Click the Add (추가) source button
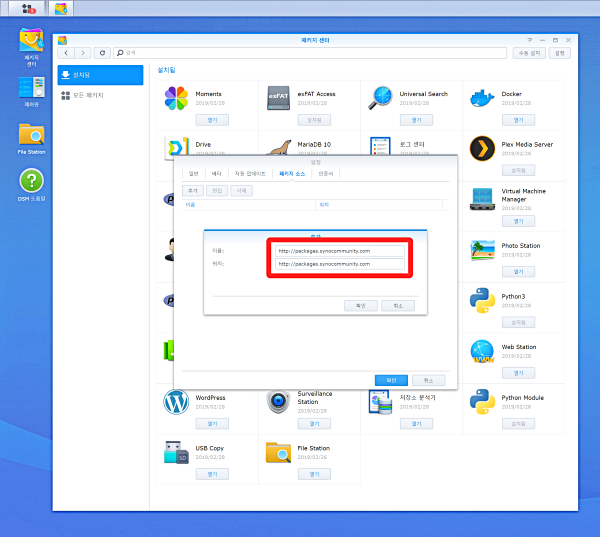This screenshot has width=600, height=537. click(193, 191)
